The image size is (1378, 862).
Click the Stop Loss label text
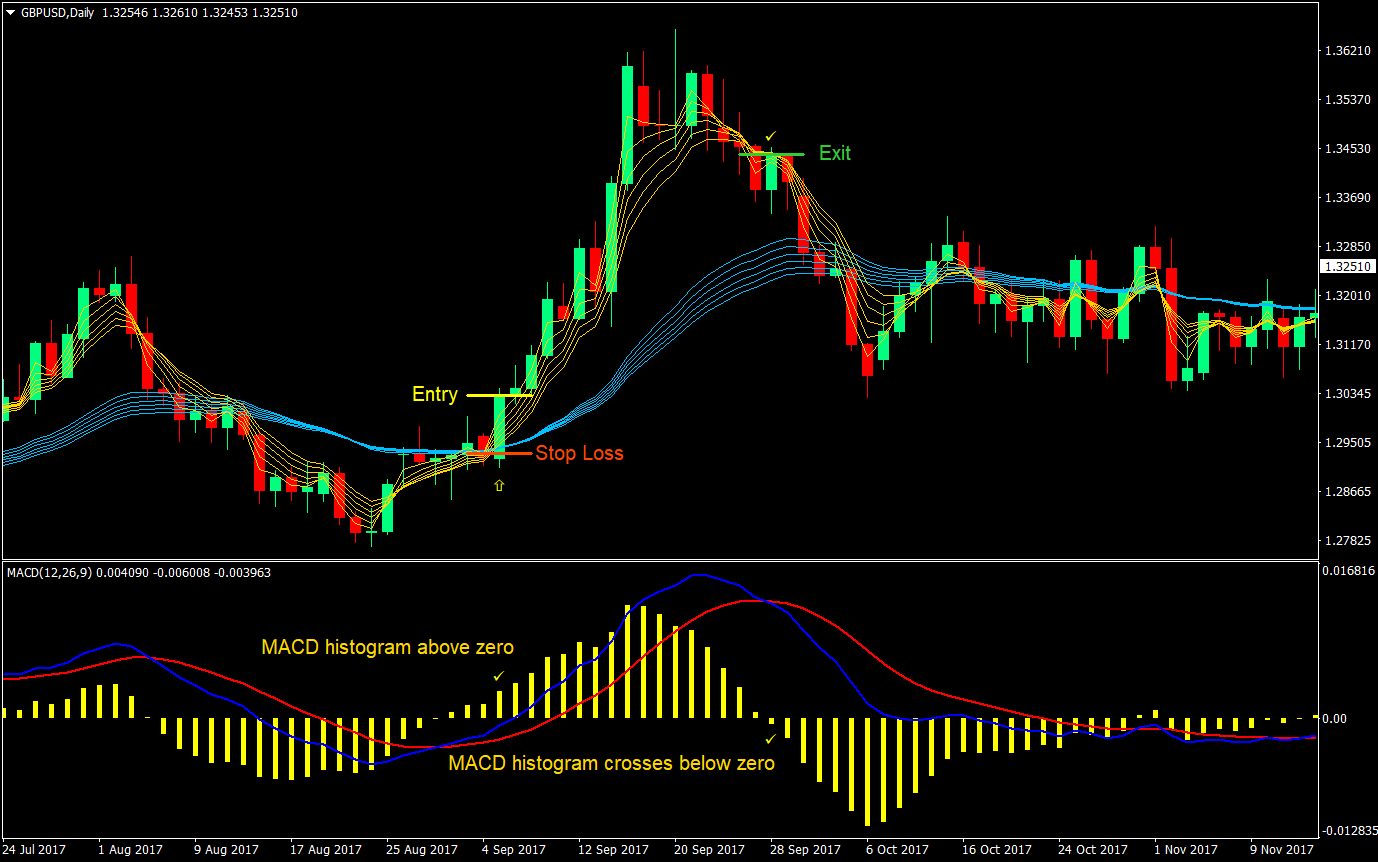click(581, 453)
